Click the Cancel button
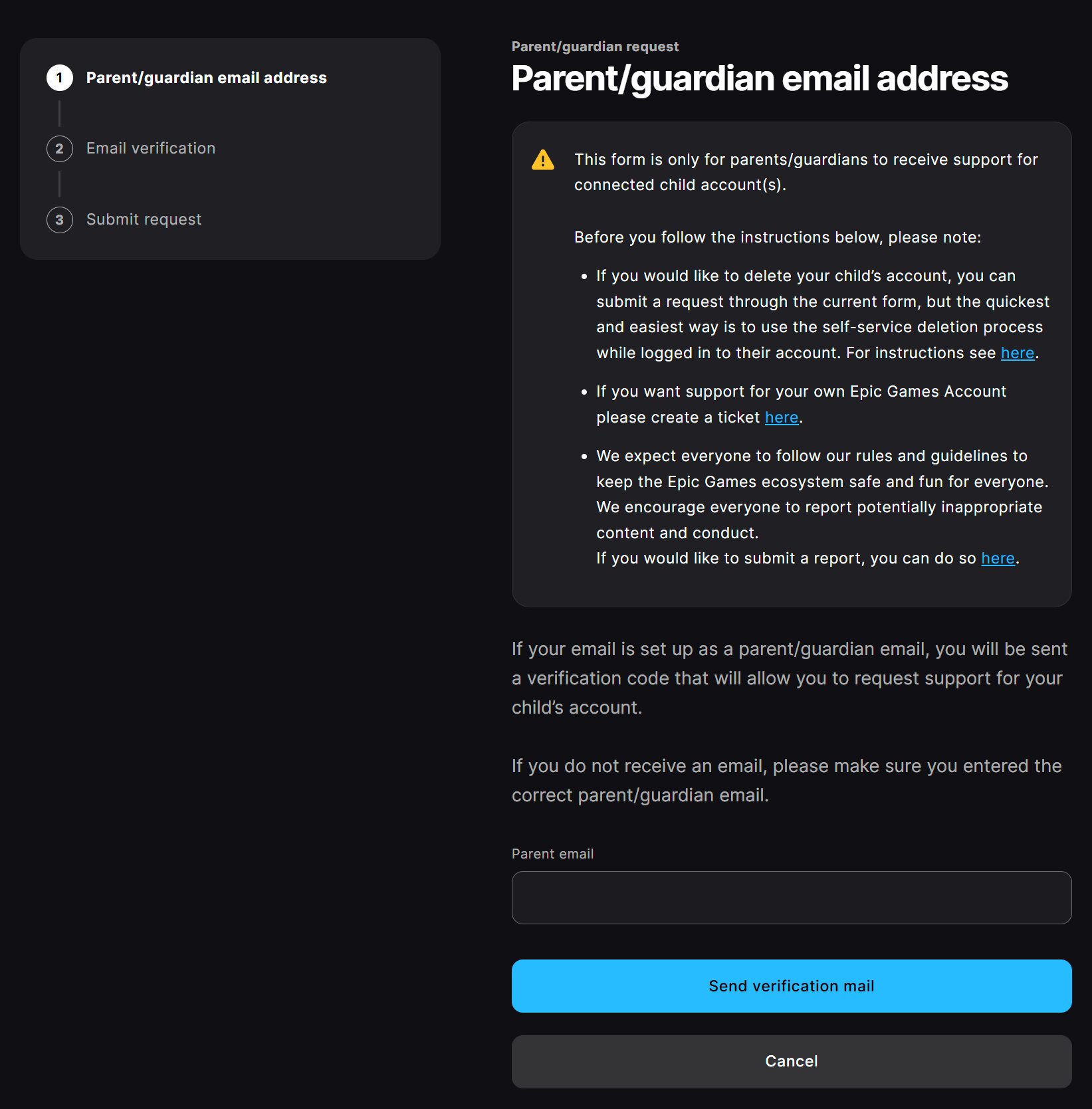This screenshot has height=1109, width=1092. pos(792,1061)
